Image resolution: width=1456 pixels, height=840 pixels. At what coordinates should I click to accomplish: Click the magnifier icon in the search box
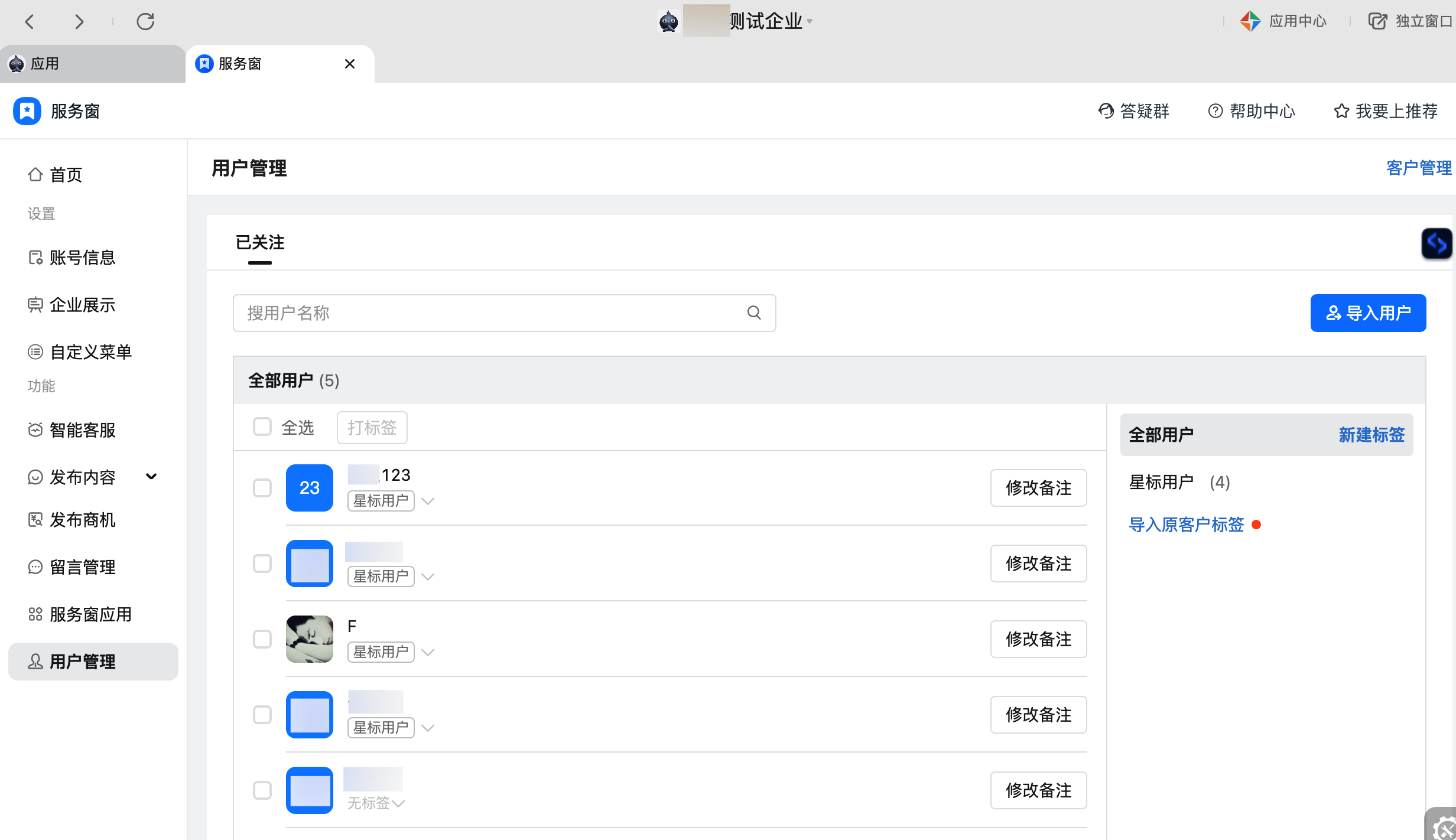(x=754, y=312)
